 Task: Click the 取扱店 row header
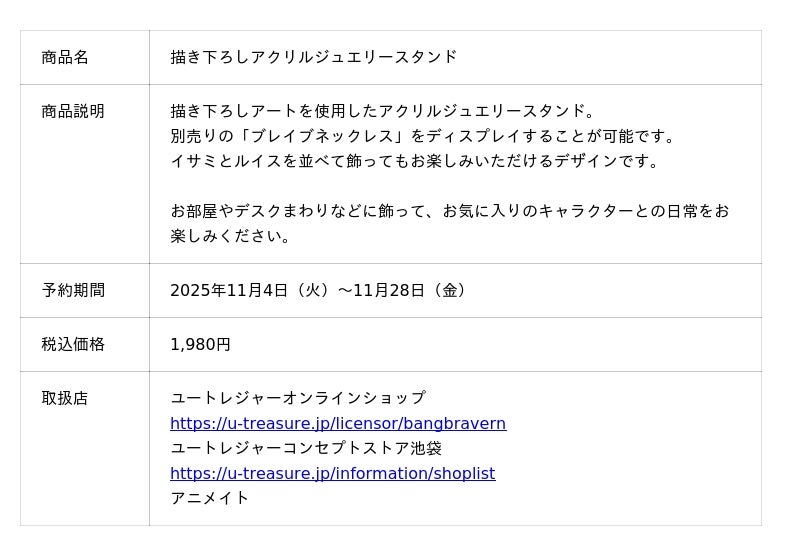65,399
